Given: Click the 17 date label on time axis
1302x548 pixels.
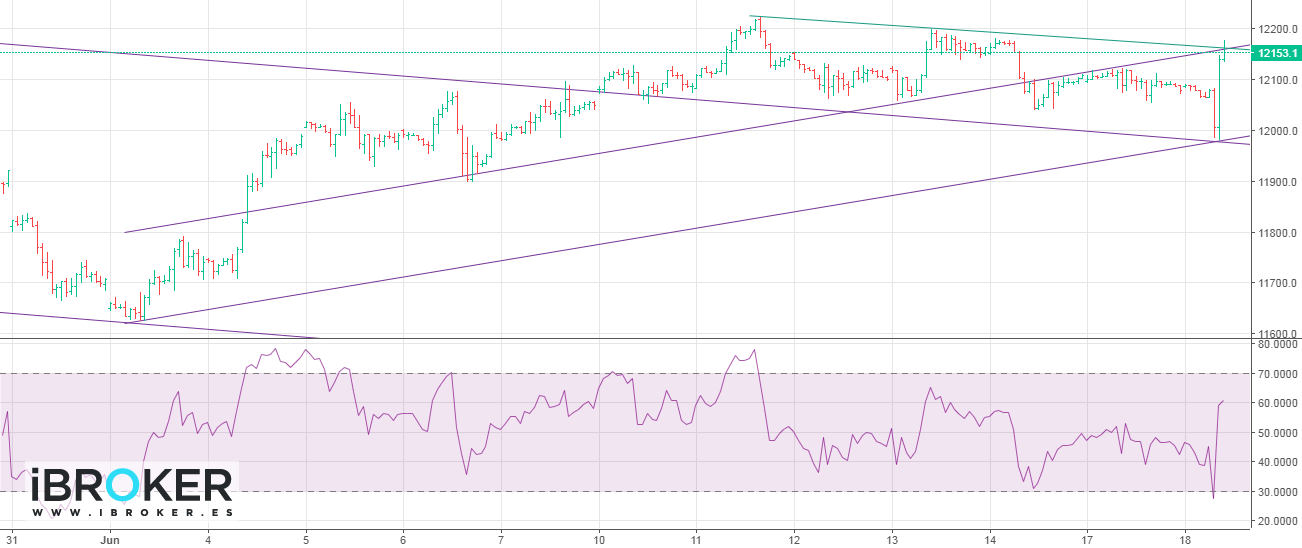Looking at the screenshot, I should point(1087,538).
